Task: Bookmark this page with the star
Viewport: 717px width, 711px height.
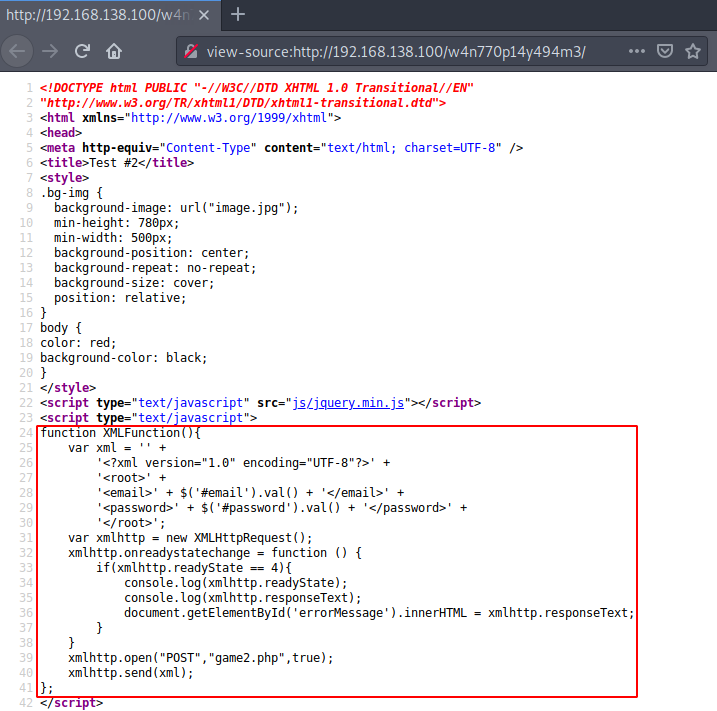Action: [x=693, y=51]
